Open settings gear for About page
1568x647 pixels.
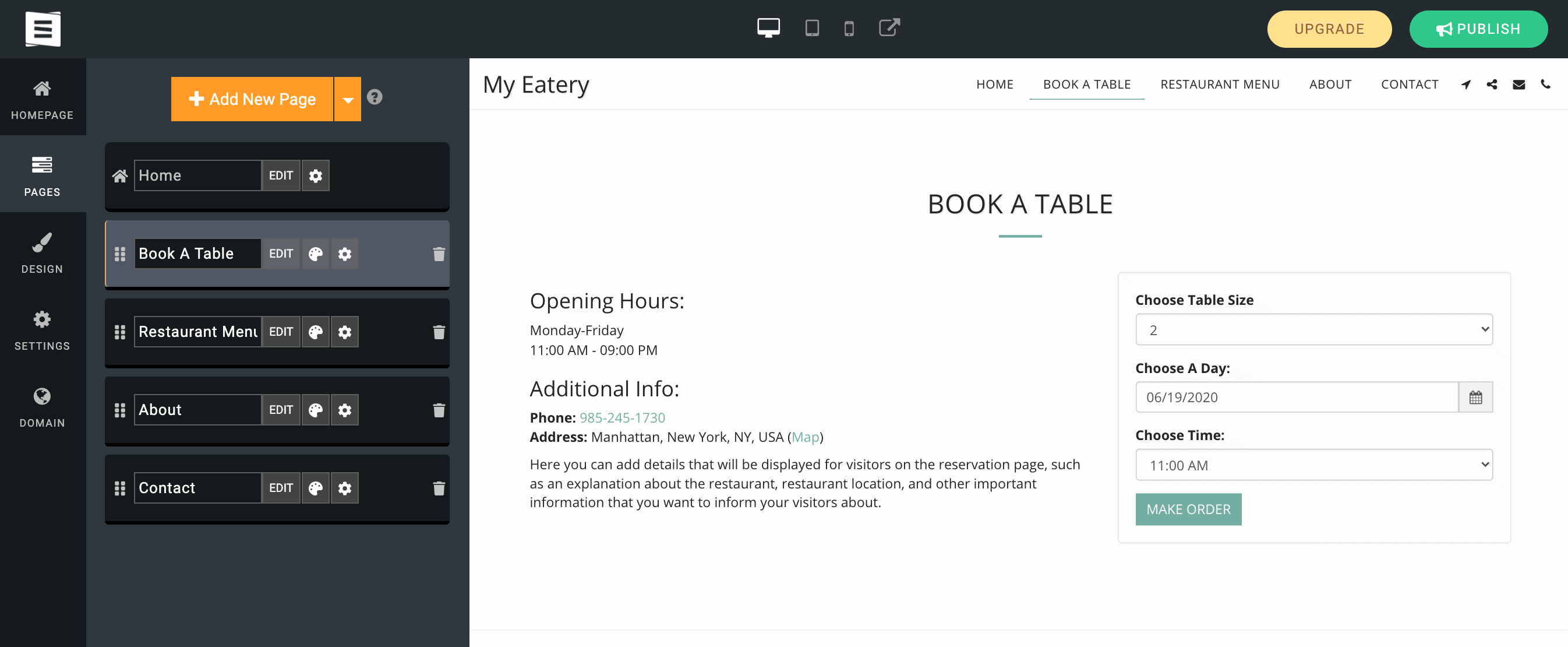point(344,409)
